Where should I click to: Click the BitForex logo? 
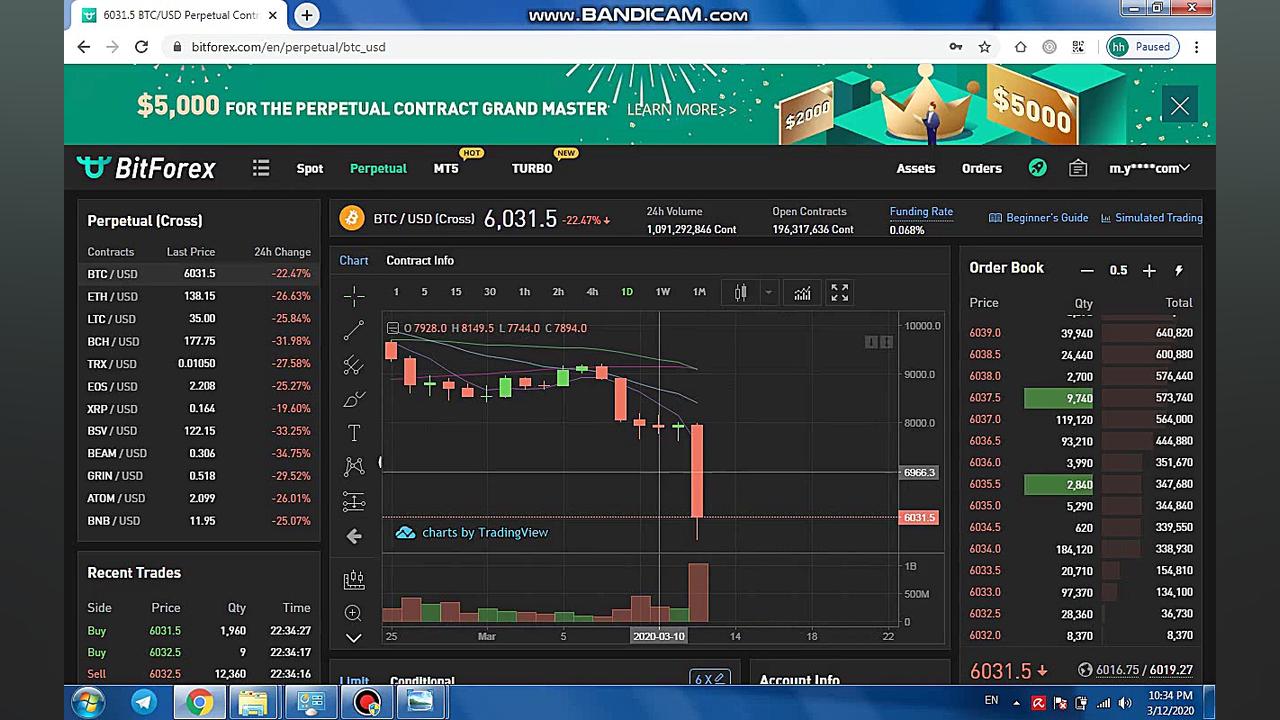tap(146, 168)
